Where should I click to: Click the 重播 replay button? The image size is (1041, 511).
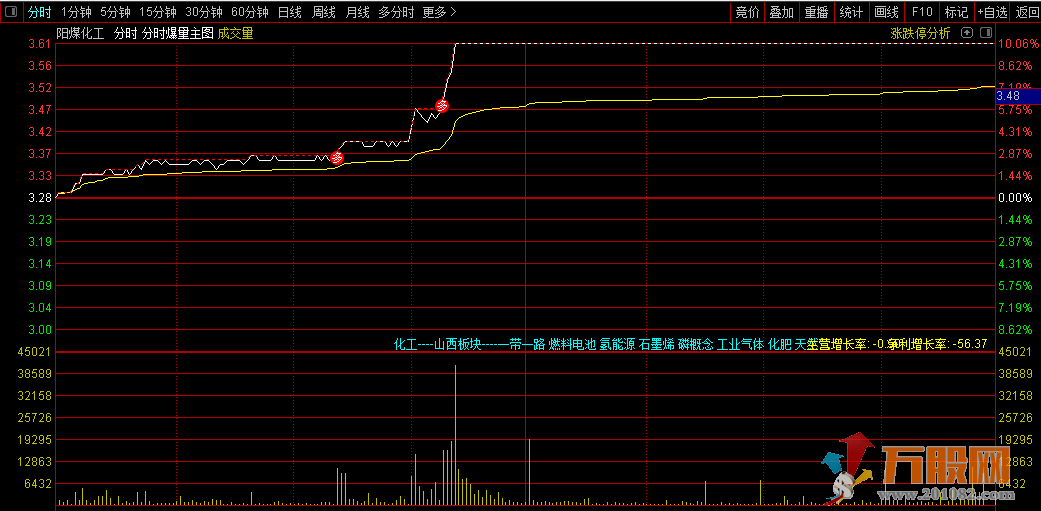[817, 12]
